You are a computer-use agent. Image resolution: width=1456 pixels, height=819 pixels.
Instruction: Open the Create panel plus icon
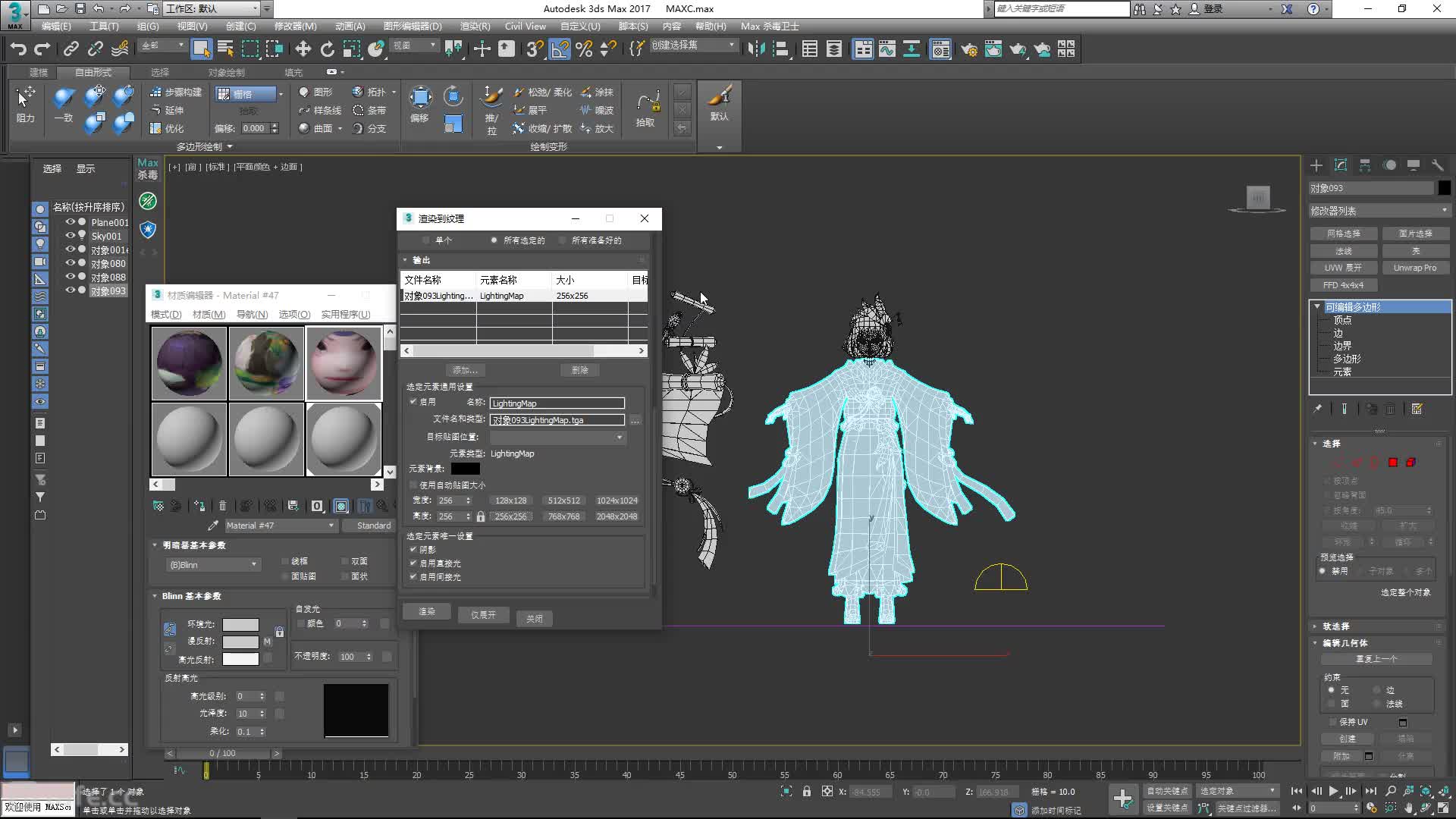click(1316, 165)
